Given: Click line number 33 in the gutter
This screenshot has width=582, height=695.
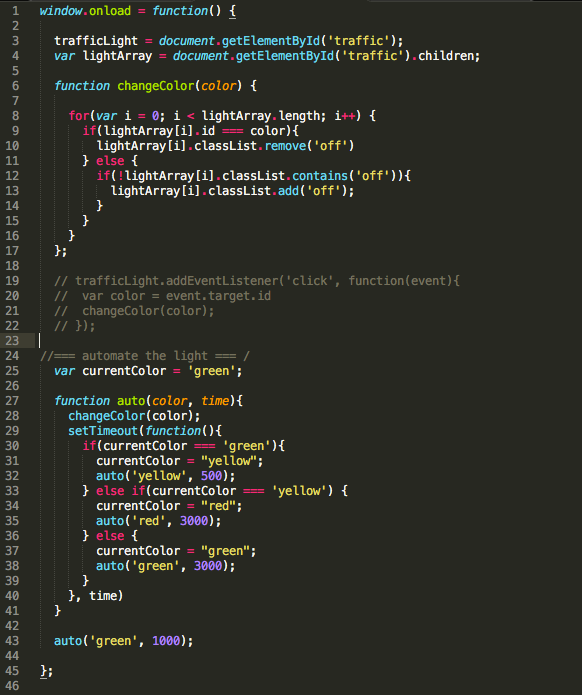Looking at the screenshot, I should pyautogui.click(x=12, y=491).
